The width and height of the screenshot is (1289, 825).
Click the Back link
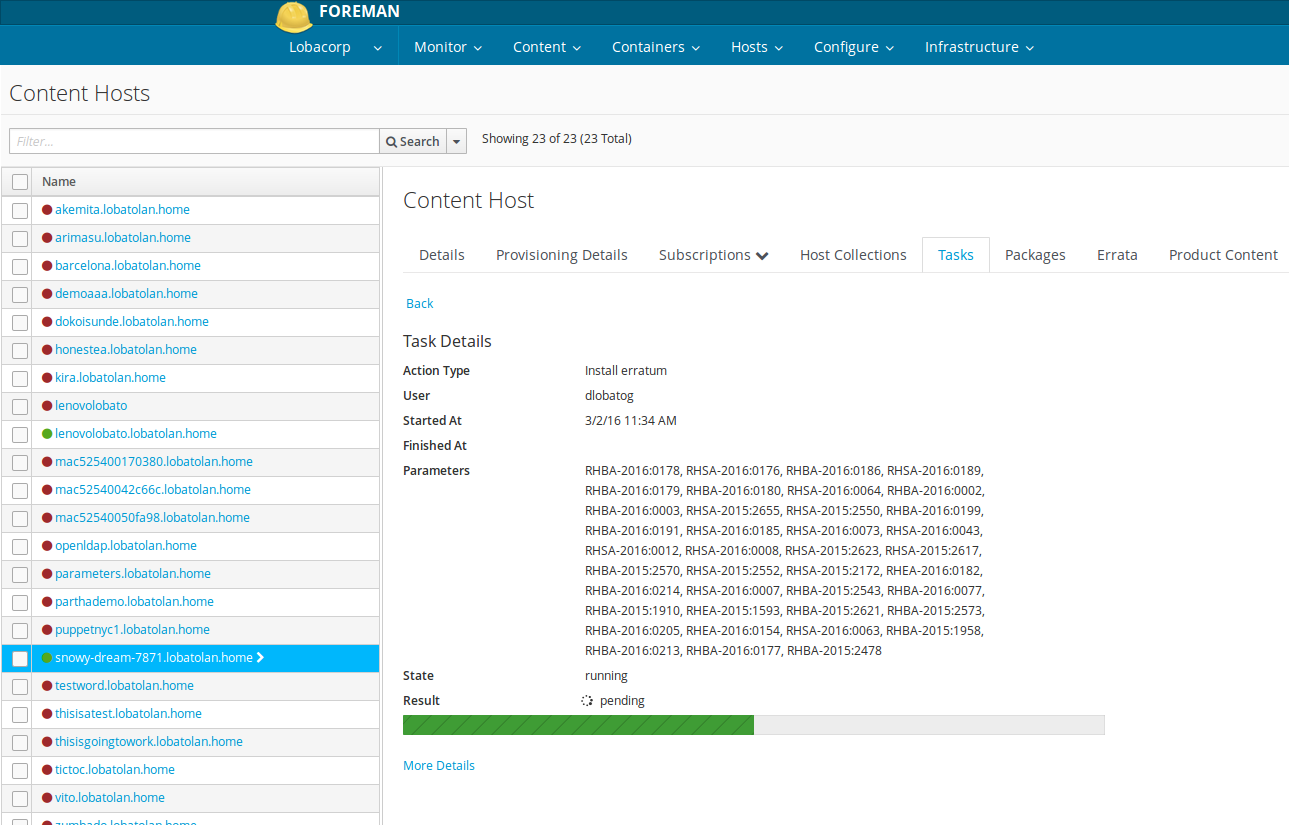[420, 303]
